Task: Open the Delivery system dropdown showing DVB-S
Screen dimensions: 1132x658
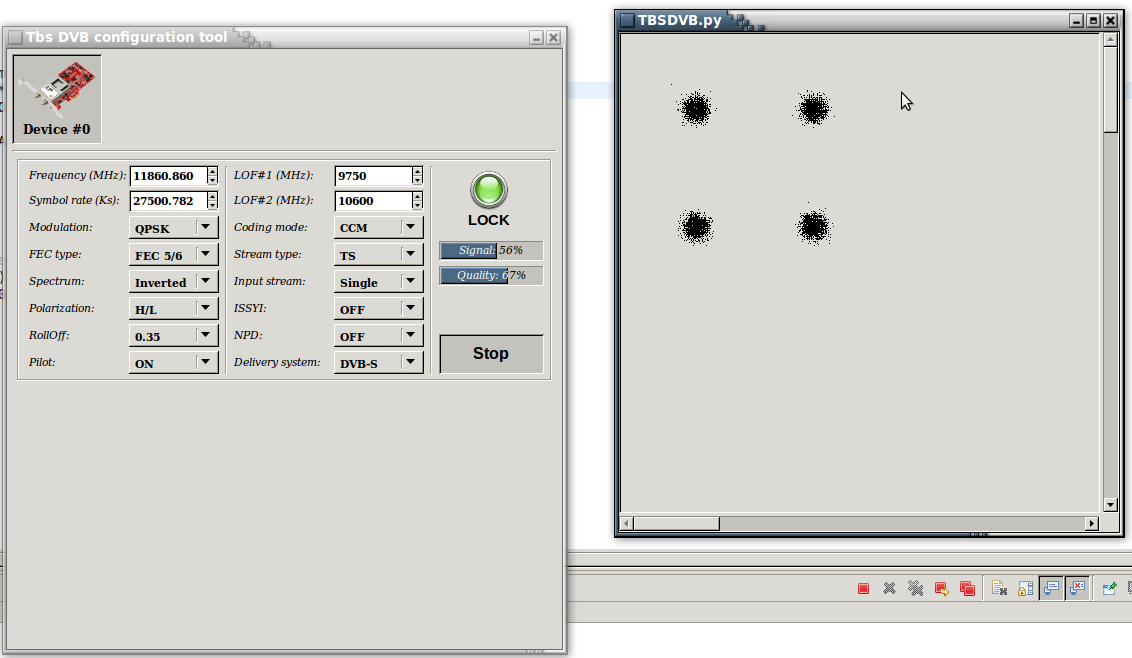Action: point(378,363)
